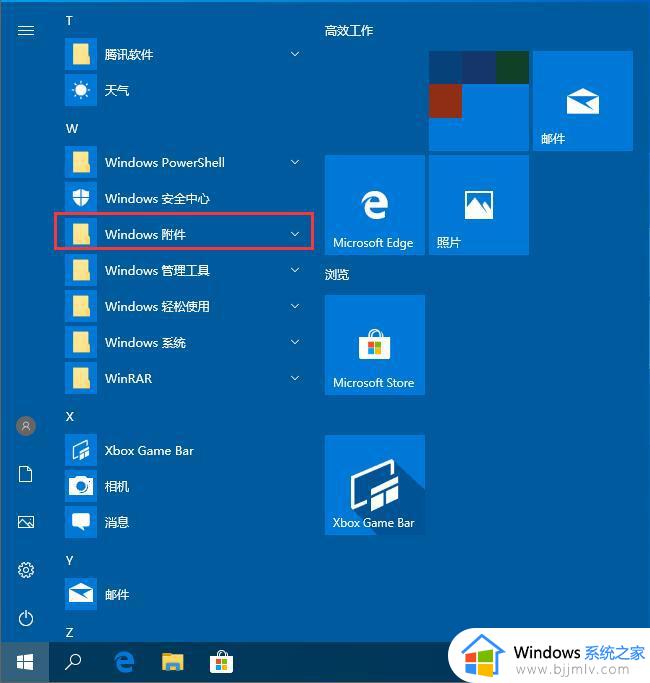Select the Windows PowerShell entry text
650x683 pixels.
[165, 162]
